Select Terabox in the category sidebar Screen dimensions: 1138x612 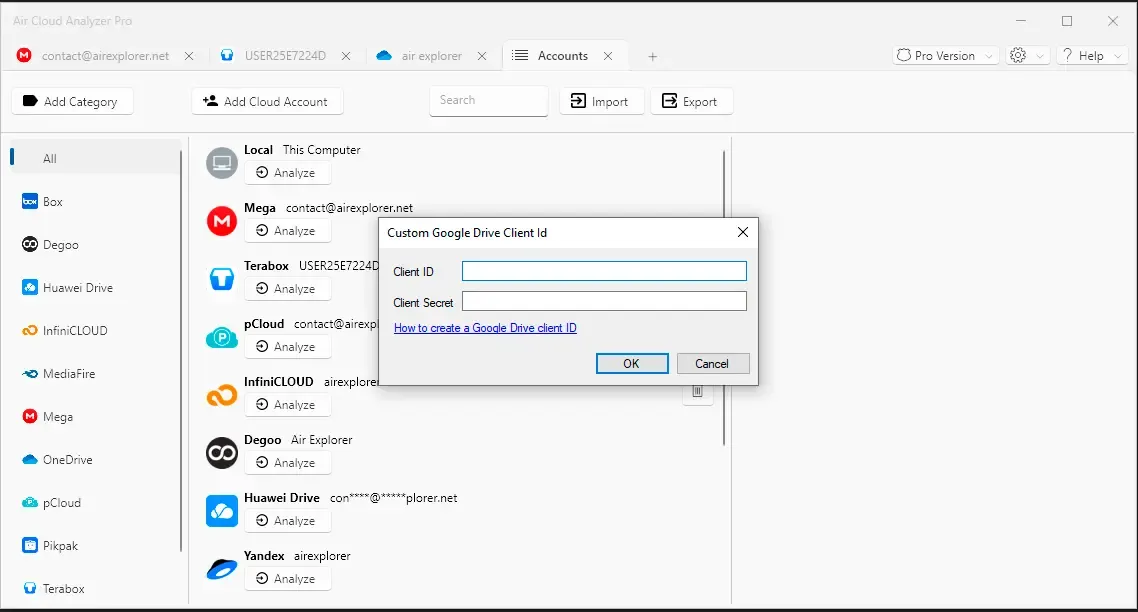click(x=94, y=588)
